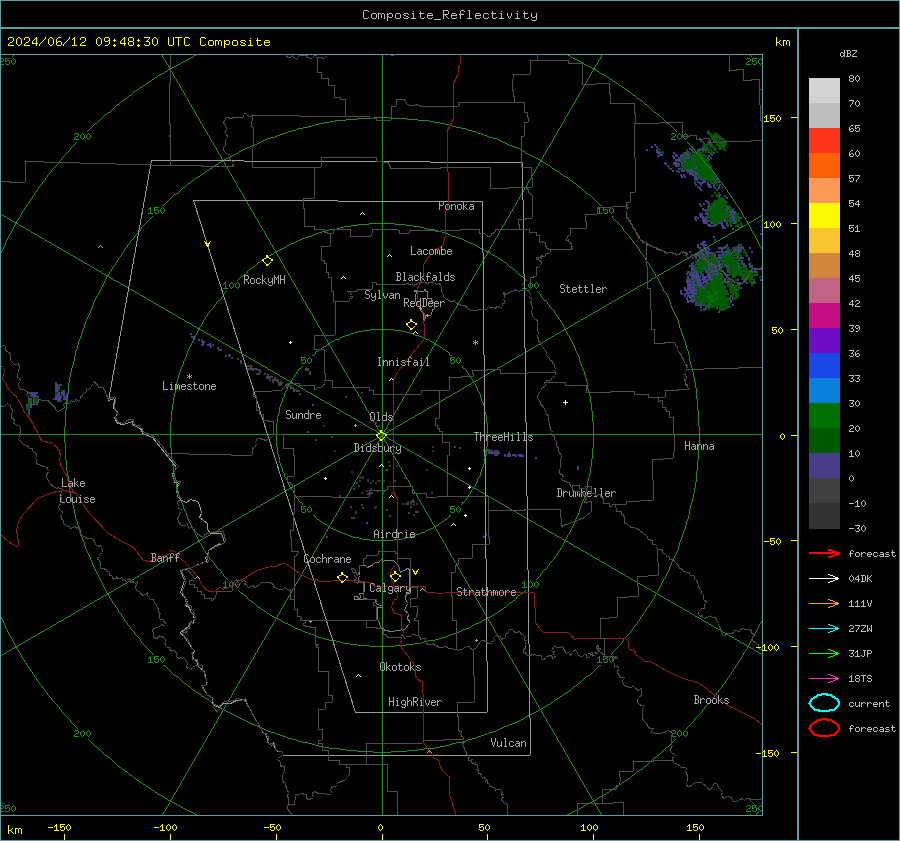
Task: Select the Limestone label
Action: coord(189,386)
